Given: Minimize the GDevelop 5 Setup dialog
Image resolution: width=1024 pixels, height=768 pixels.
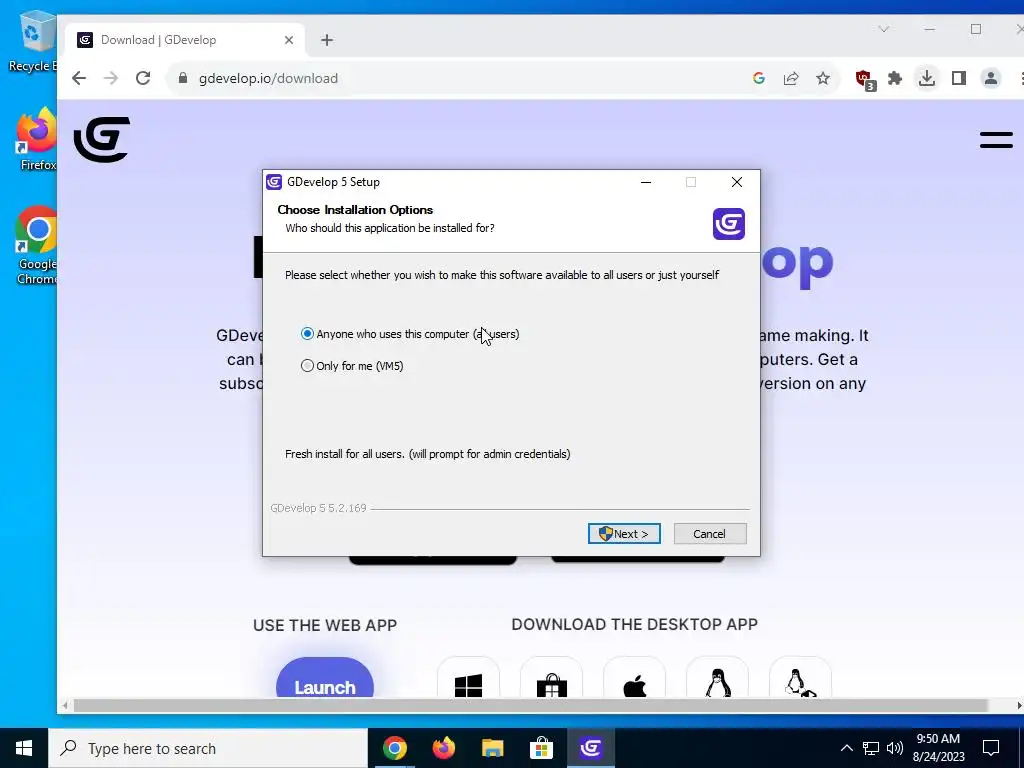Looking at the screenshot, I should [646, 182].
